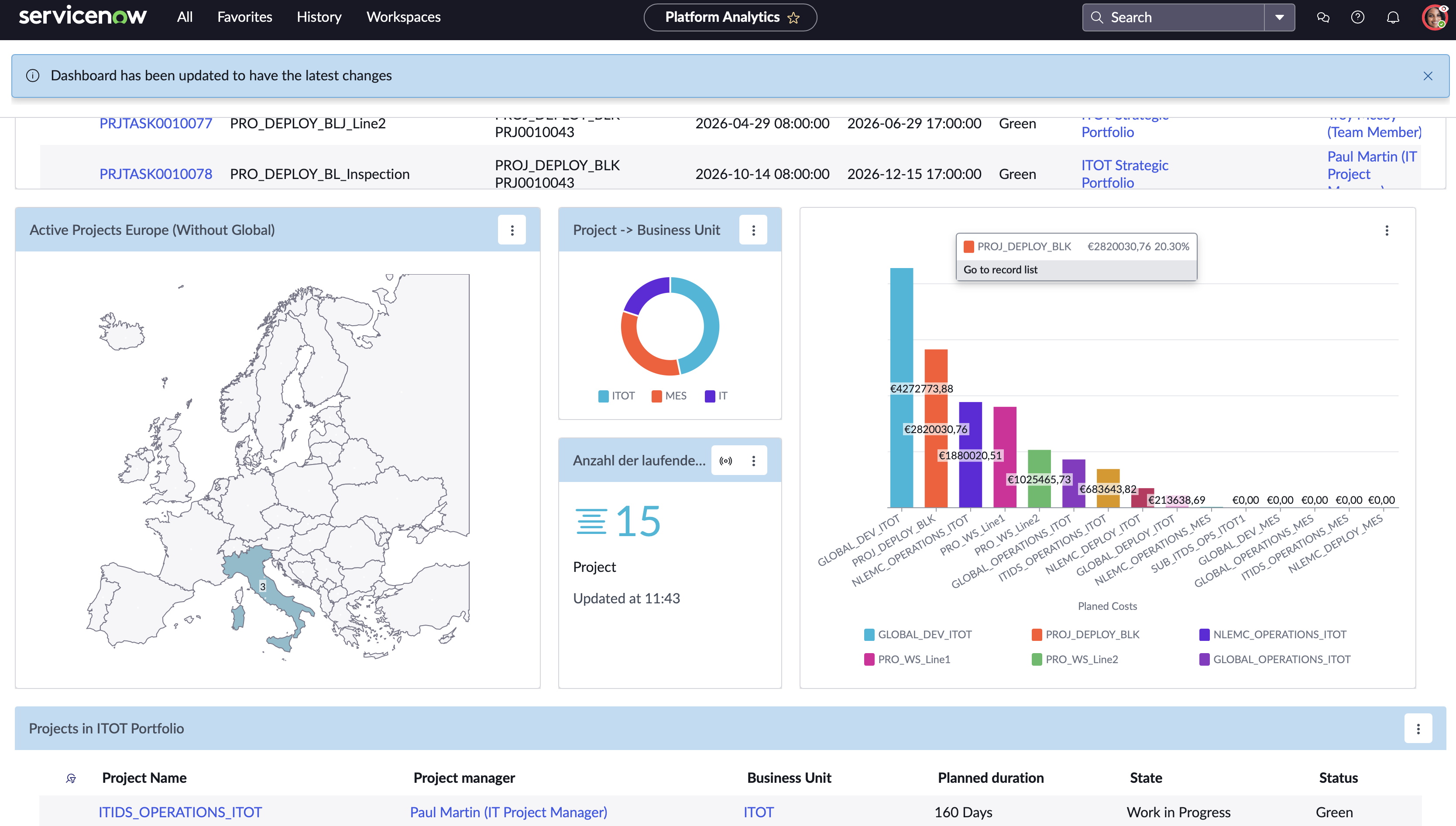Open task PRJTASK0010078
Viewport: 1456px width, 826px height.
pos(156,174)
